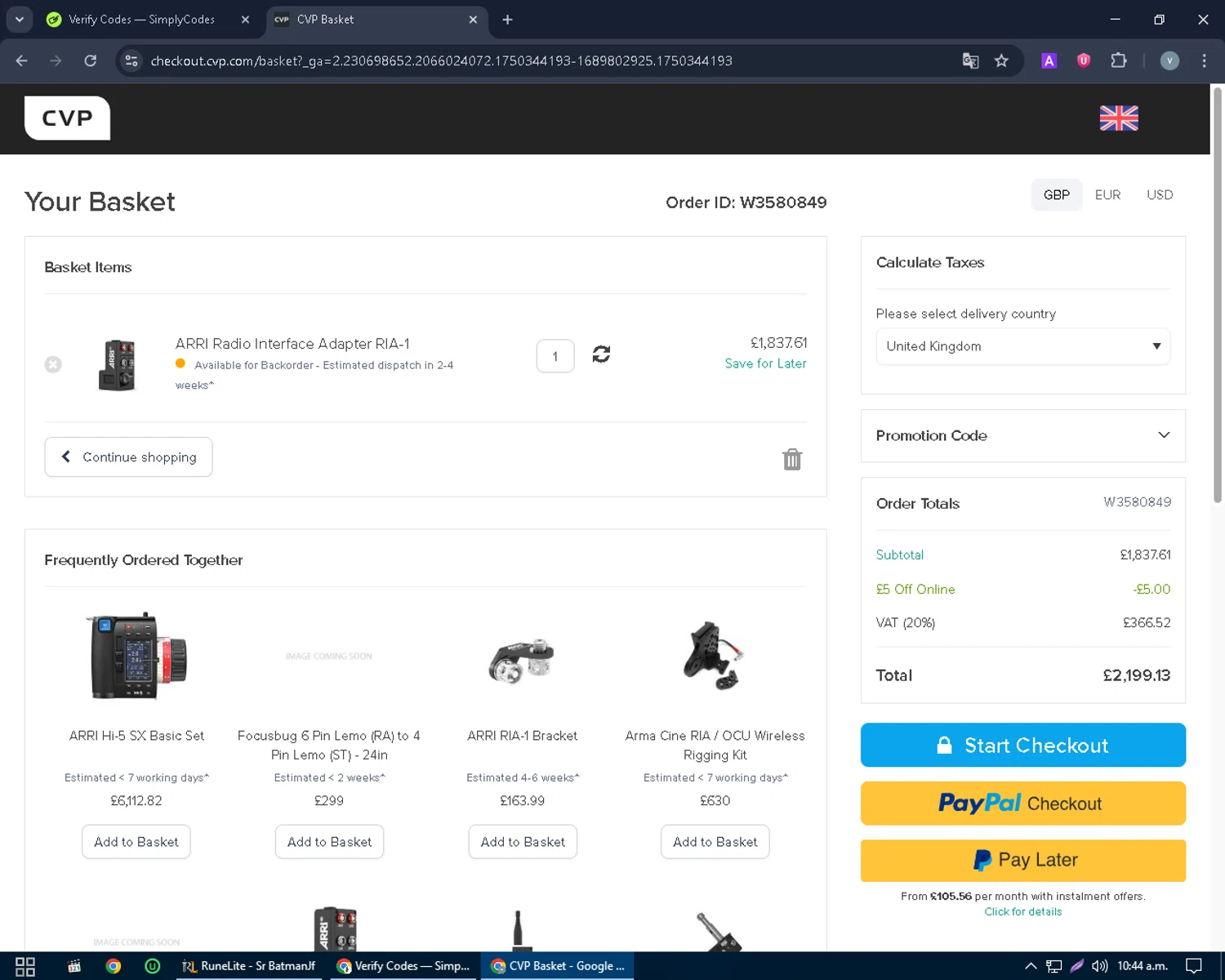Open Chrome icon in taskbar
The width and height of the screenshot is (1225, 980).
114,966
